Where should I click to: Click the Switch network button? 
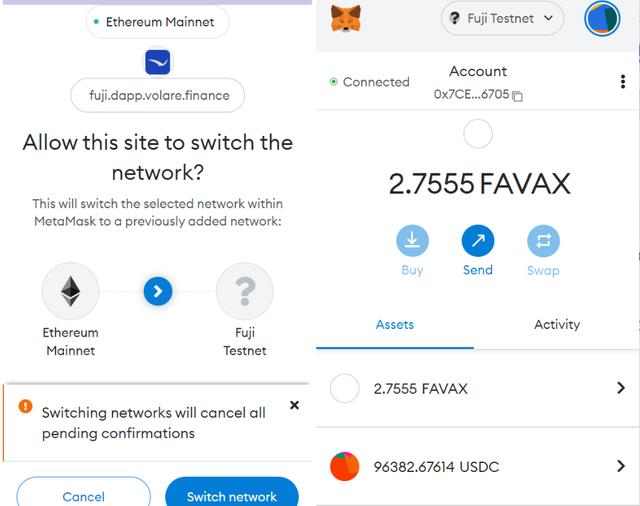pyautogui.click(x=232, y=494)
